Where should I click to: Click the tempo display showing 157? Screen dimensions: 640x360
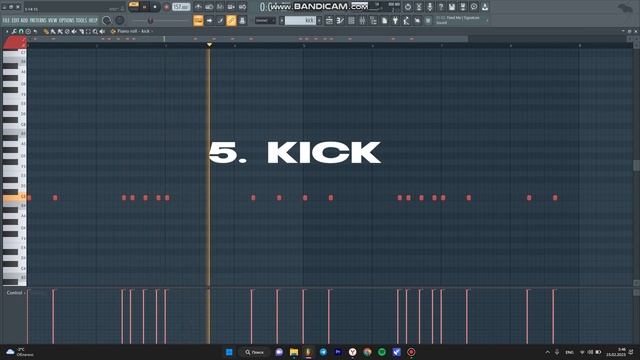(x=181, y=7)
